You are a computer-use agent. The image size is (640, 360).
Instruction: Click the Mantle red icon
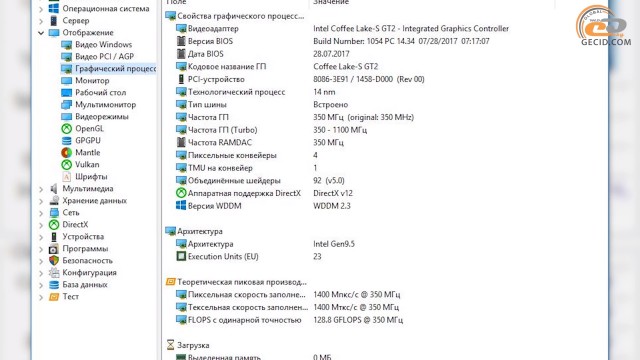pyautogui.click(x=67, y=153)
